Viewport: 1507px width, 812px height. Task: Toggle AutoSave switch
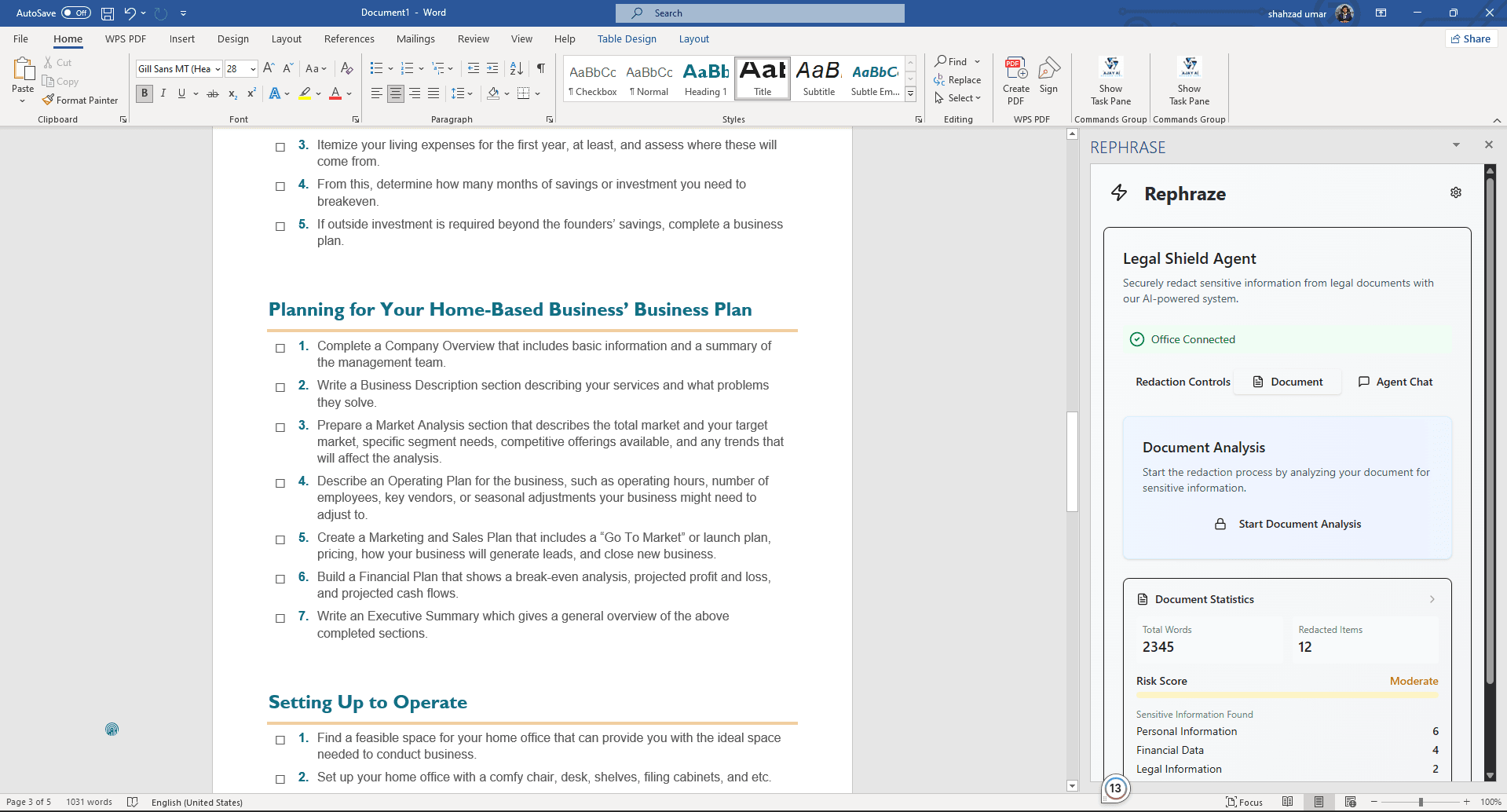click(75, 13)
